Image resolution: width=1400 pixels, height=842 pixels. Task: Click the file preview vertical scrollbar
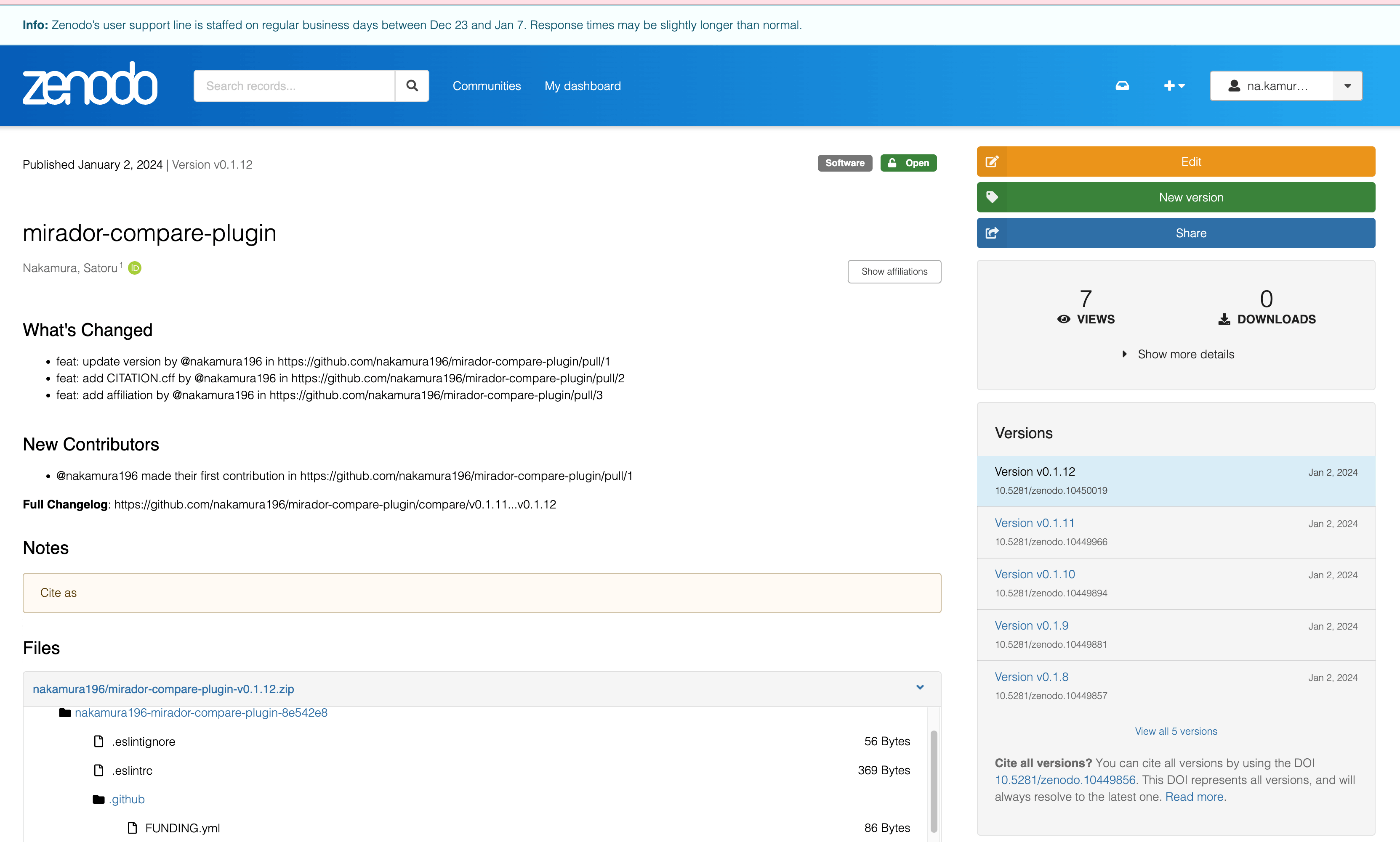click(x=934, y=780)
